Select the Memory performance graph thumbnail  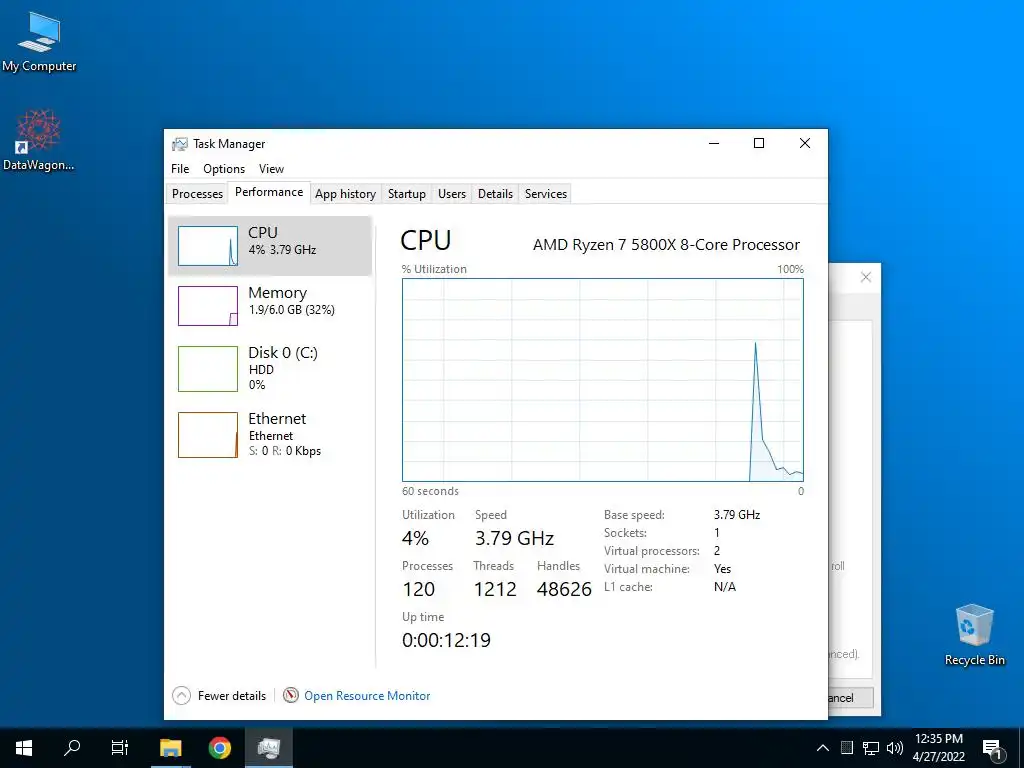[208, 306]
